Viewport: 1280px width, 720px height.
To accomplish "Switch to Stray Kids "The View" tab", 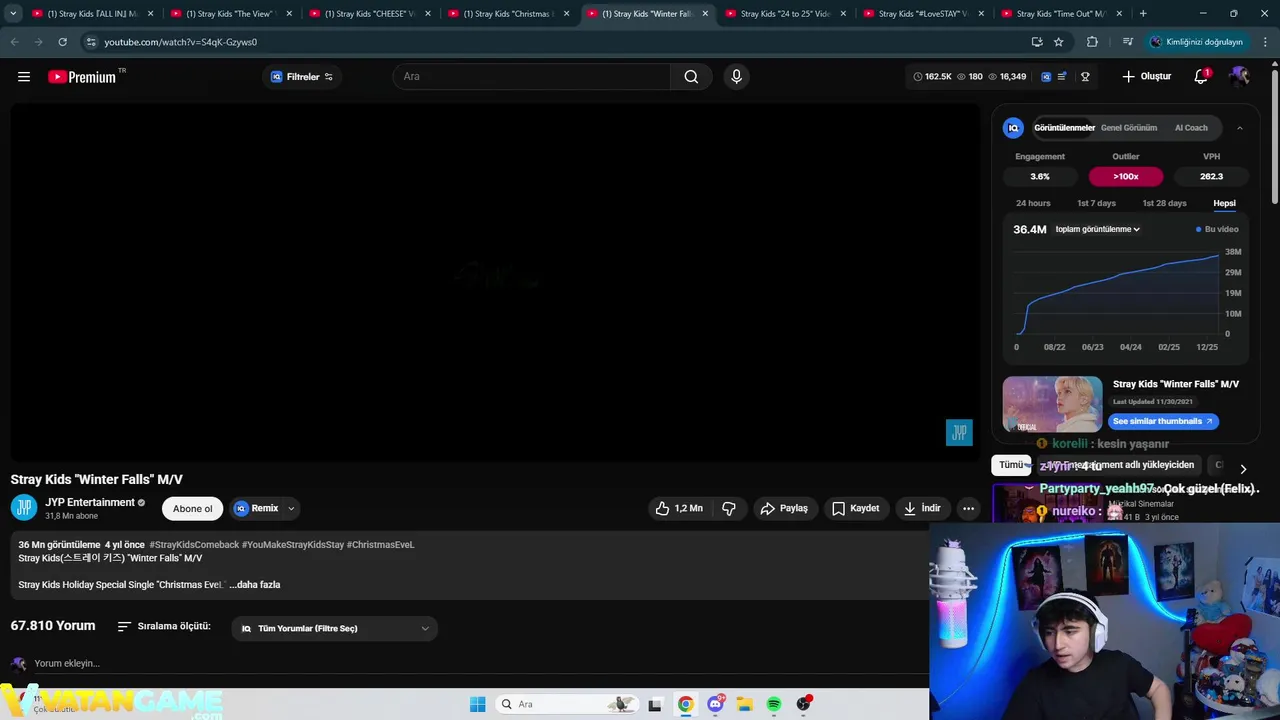I will (233, 14).
